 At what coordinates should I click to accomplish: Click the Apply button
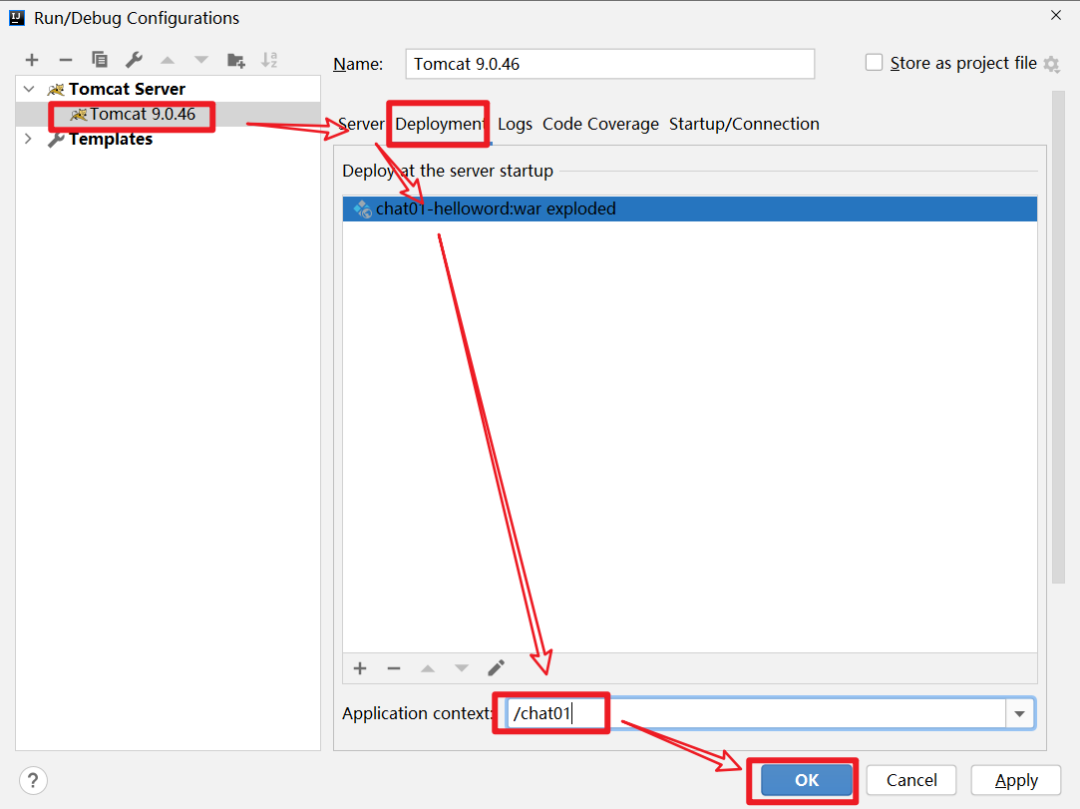pos(1016,780)
